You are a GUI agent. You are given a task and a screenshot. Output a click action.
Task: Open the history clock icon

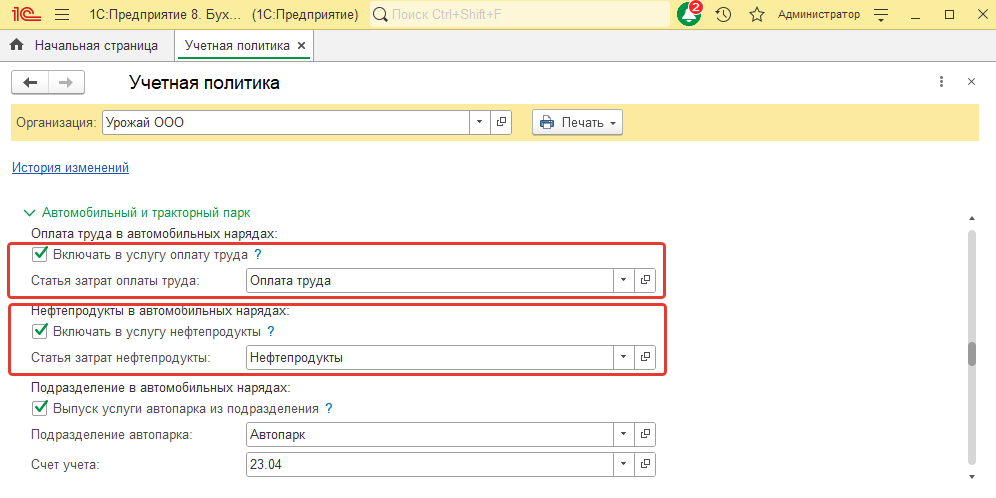tap(724, 15)
